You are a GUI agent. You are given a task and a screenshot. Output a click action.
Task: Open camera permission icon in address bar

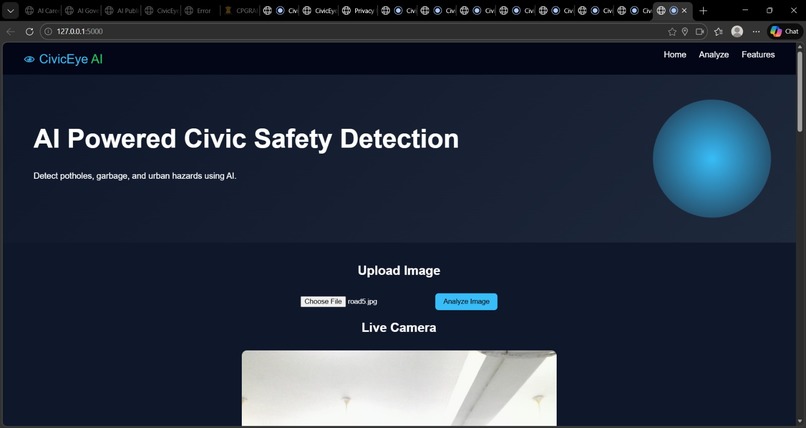(x=699, y=31)
